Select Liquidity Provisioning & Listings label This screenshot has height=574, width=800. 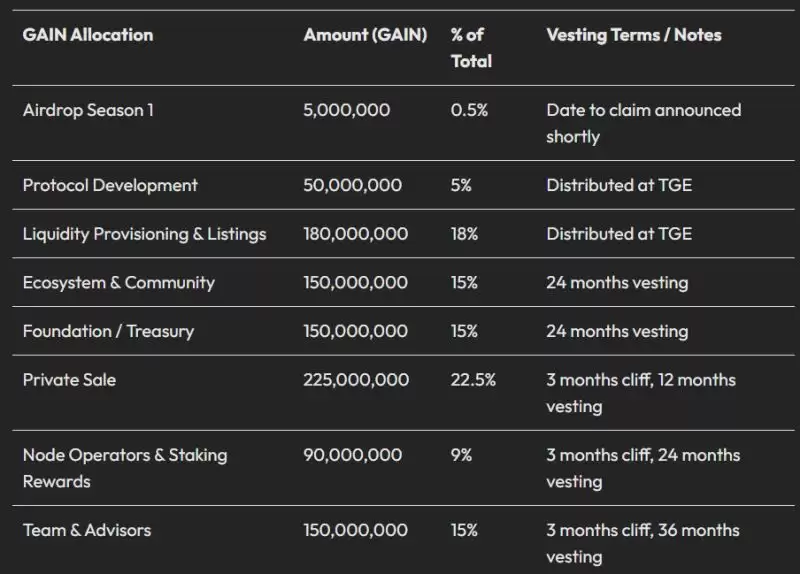(144, 234)
